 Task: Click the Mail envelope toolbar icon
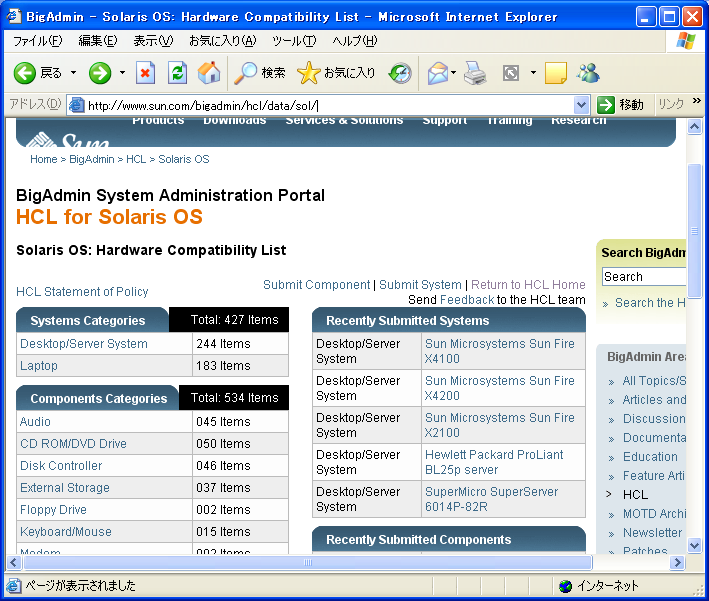point(437,73)
